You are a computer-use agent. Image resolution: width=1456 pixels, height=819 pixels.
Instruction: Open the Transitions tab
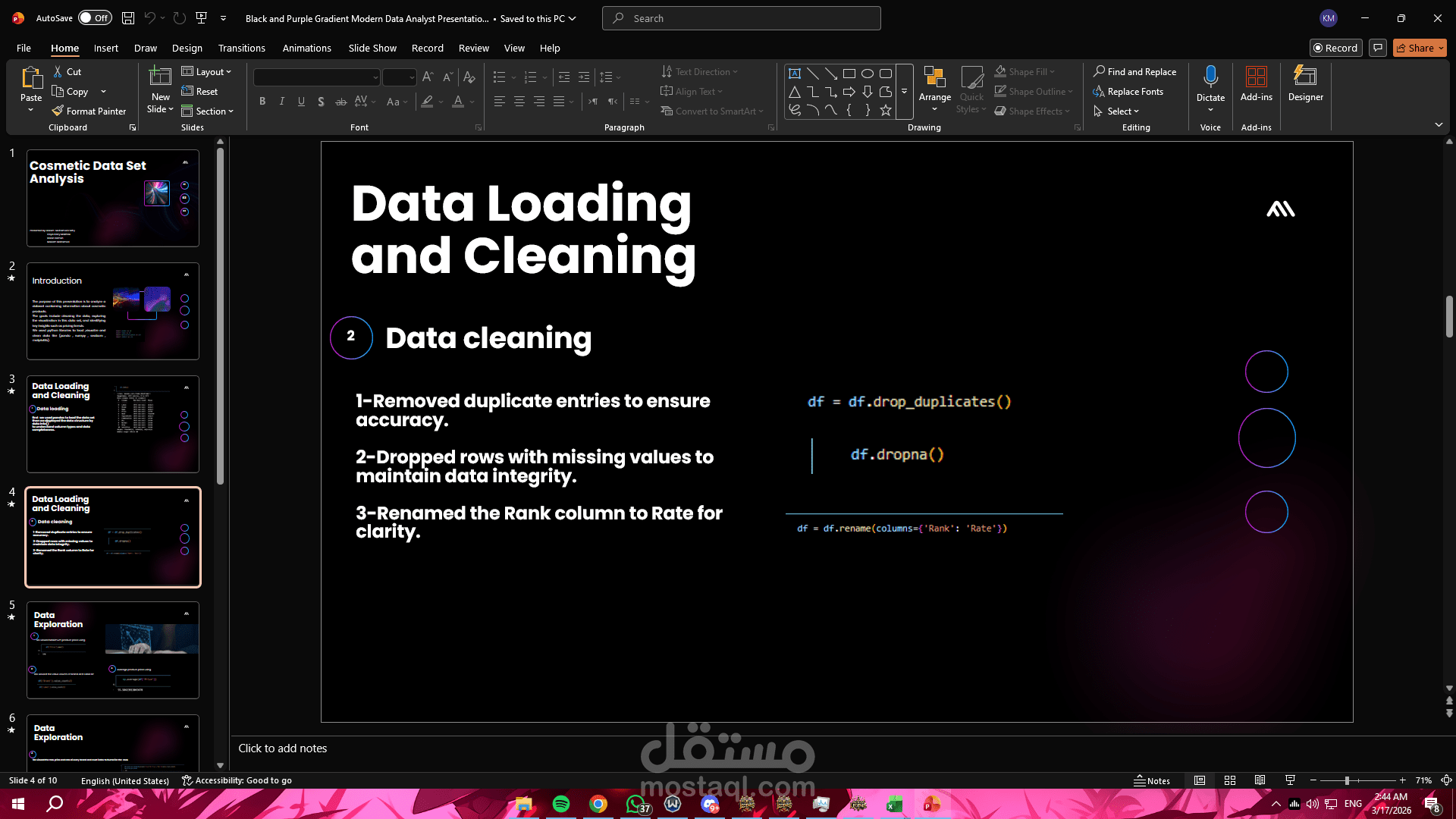pyautogui.click(x=241, y=48)
